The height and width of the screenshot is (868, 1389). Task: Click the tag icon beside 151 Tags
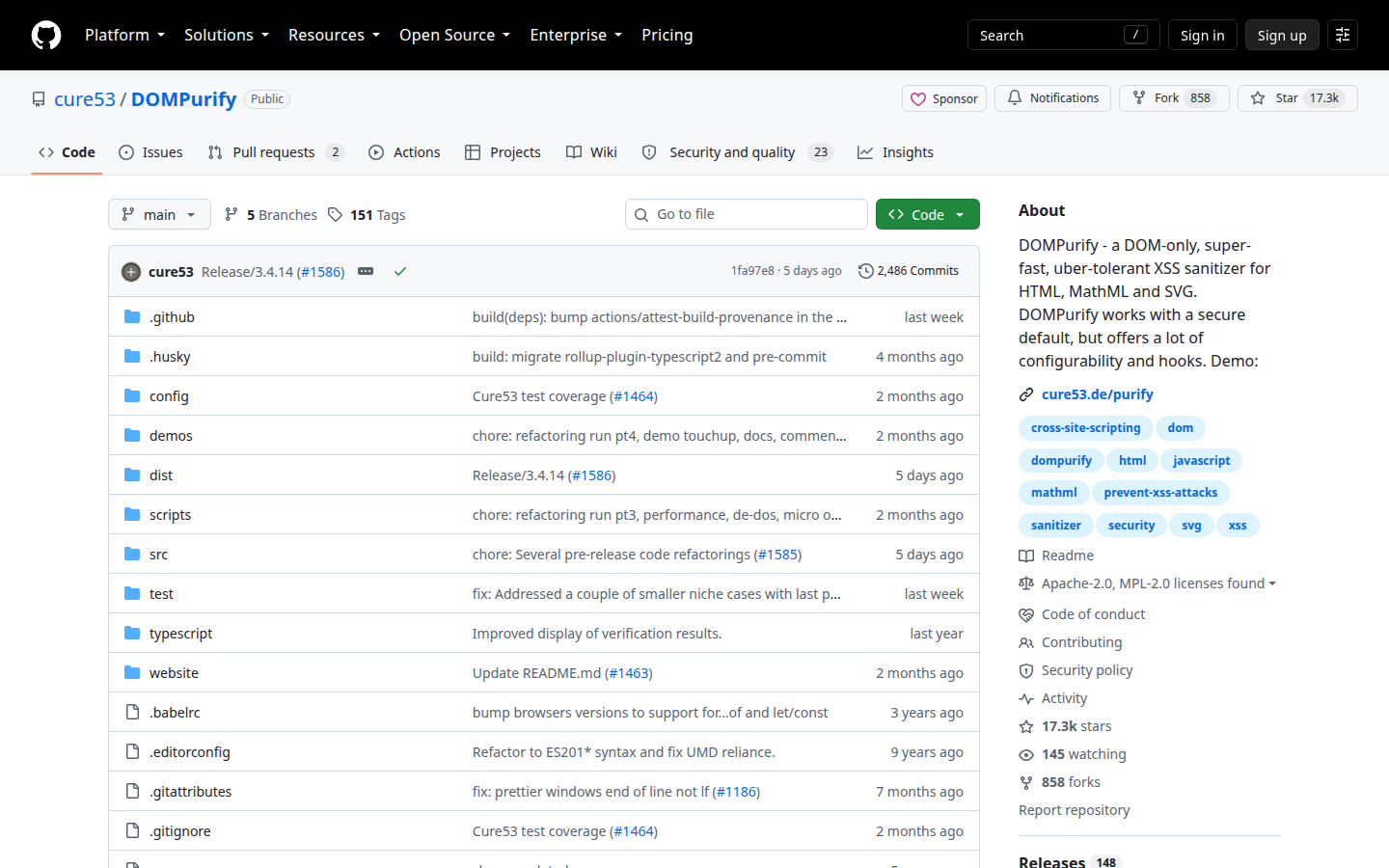335,215
